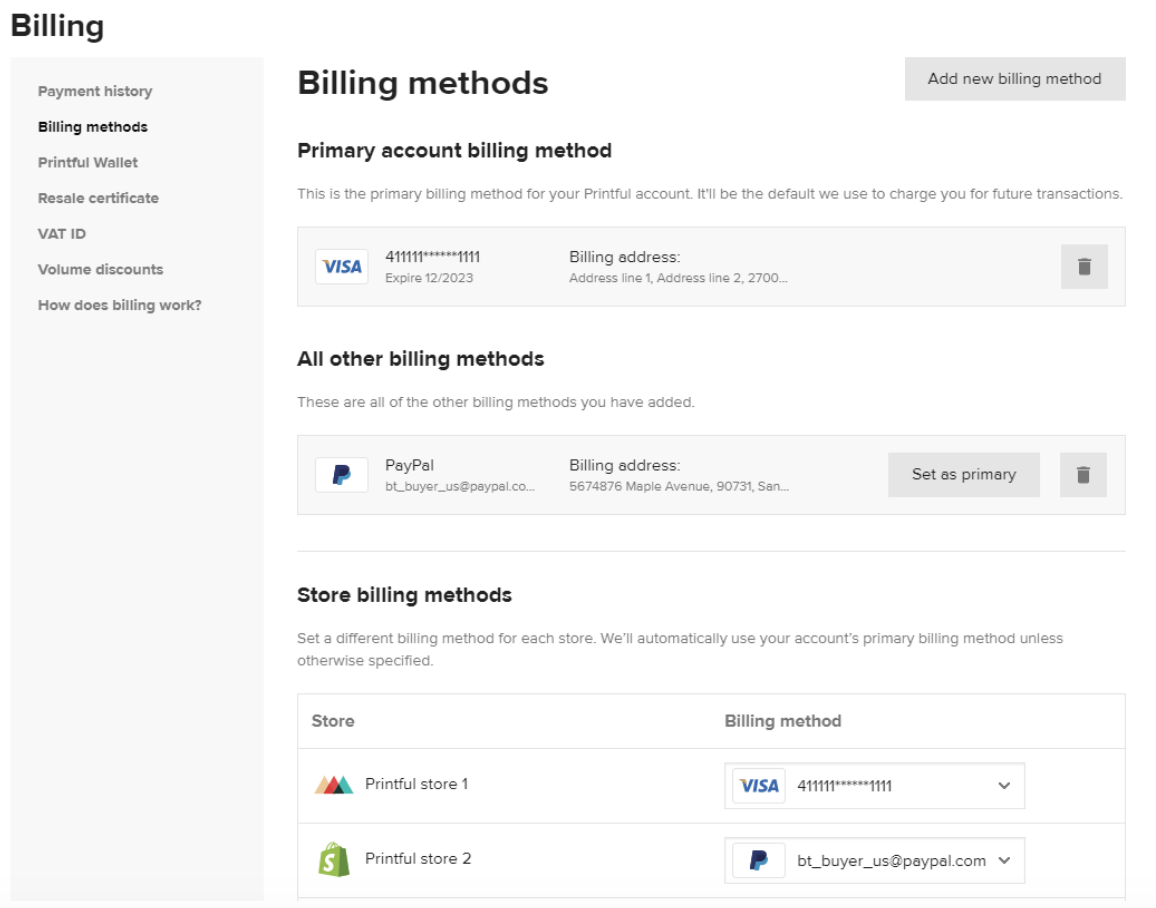
Task: Open the Resale certificate page
Action: [100, 198]
